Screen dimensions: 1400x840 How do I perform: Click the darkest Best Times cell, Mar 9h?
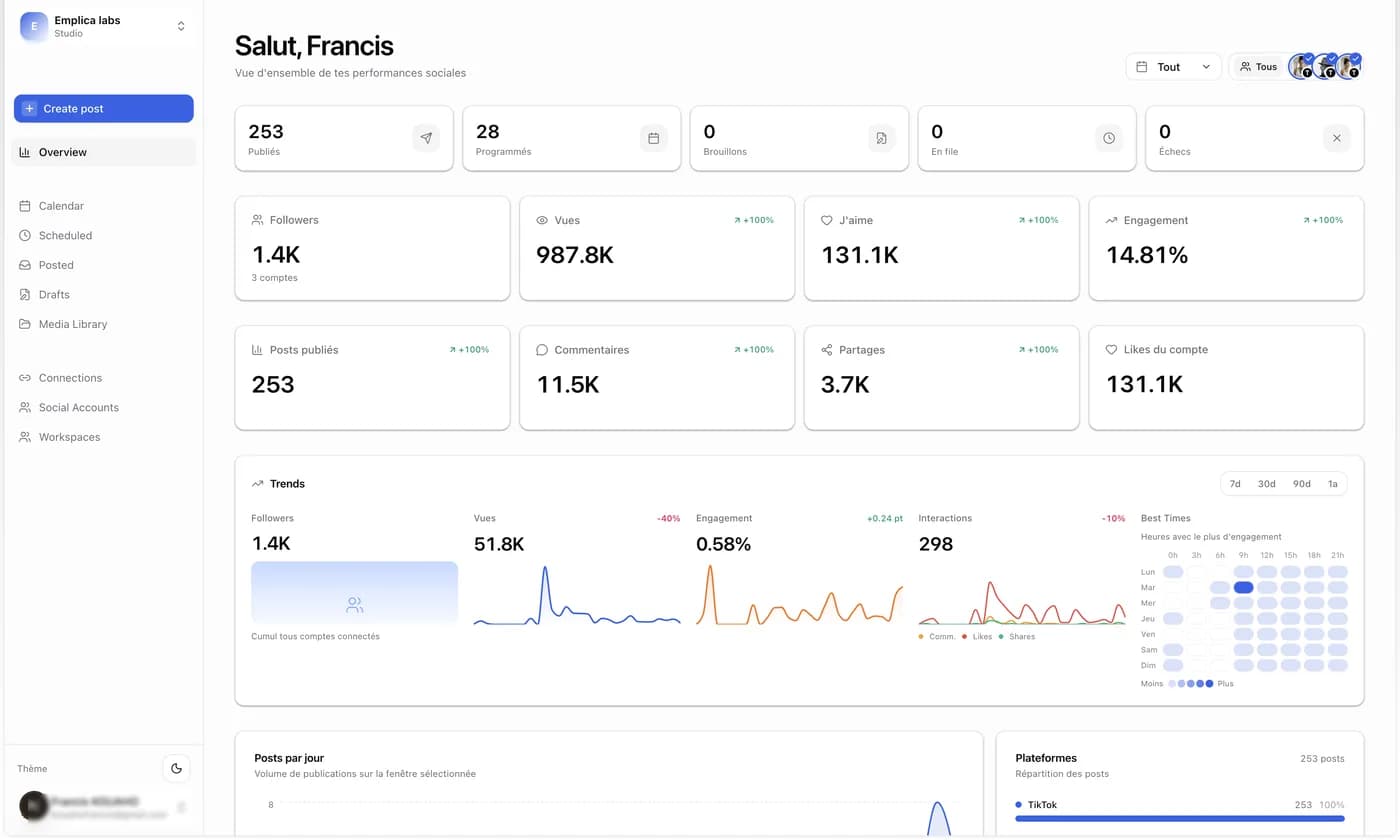(1243, 588)
